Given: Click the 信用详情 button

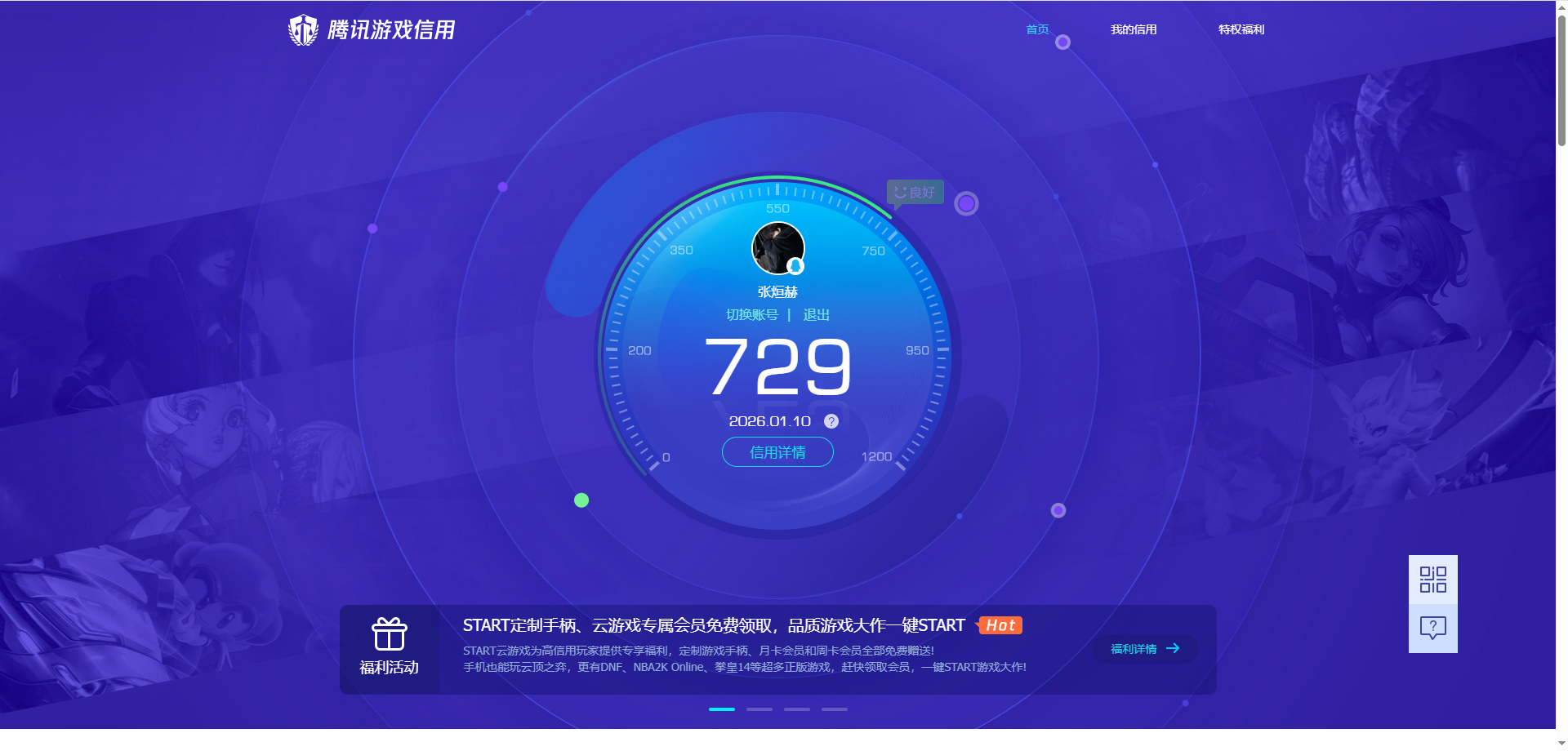Looking at the screenshot, I should pos(777,451).
